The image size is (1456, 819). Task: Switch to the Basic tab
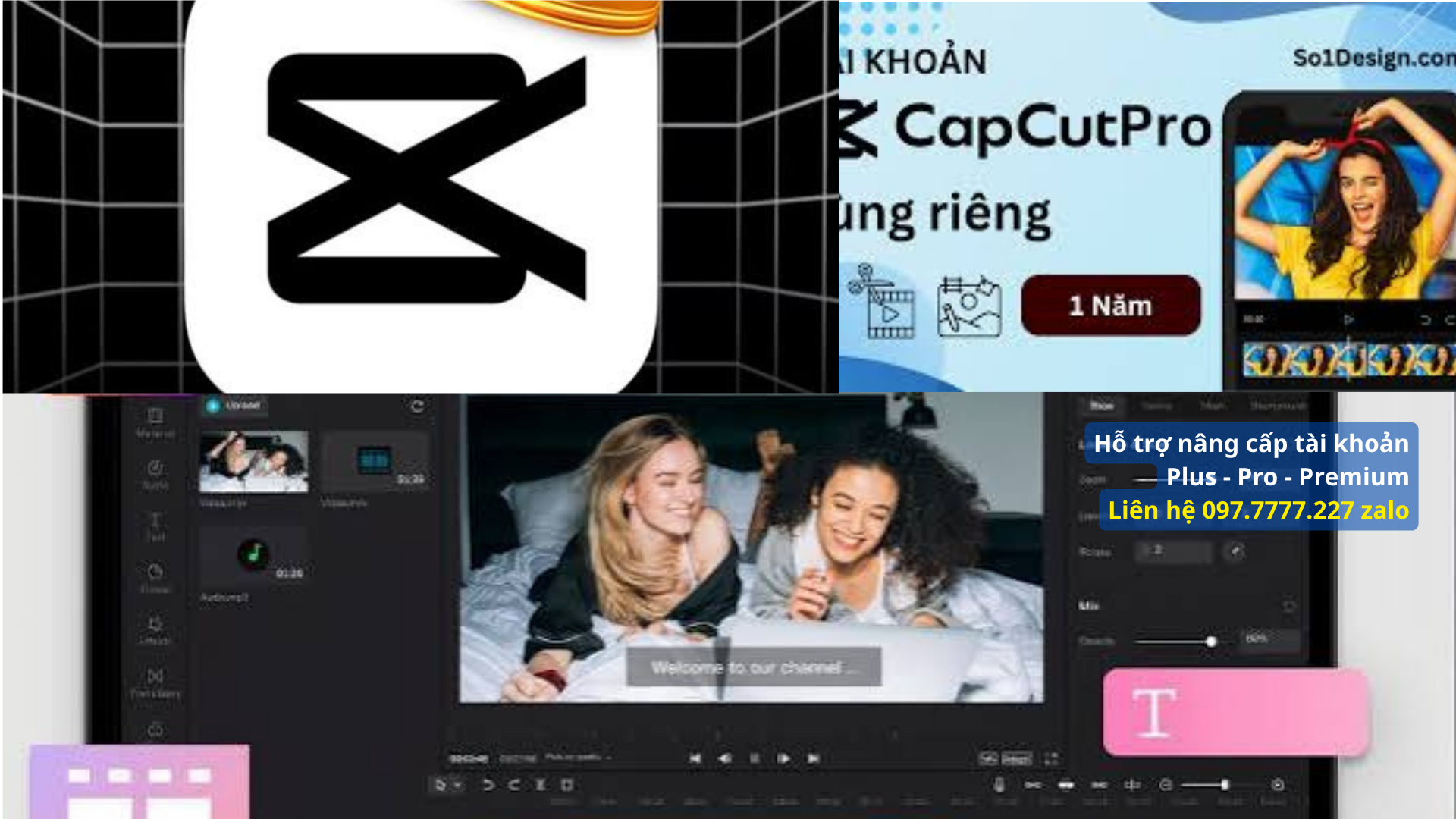pyautogui.click(x=1102, y=406)
